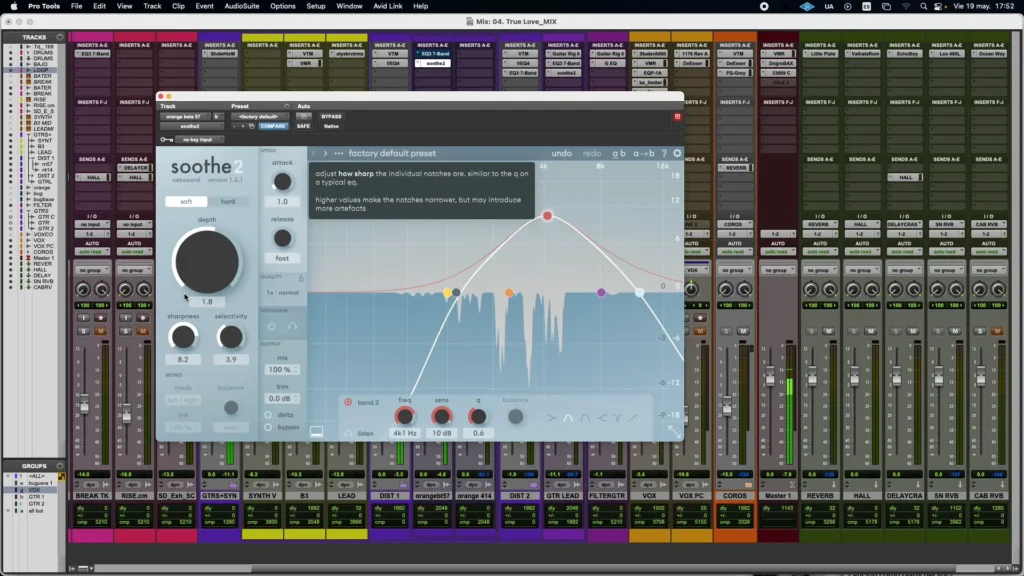This screenshot has height=576, width=1024.
Task: Open the Edit menu
Action: point(99,7)
